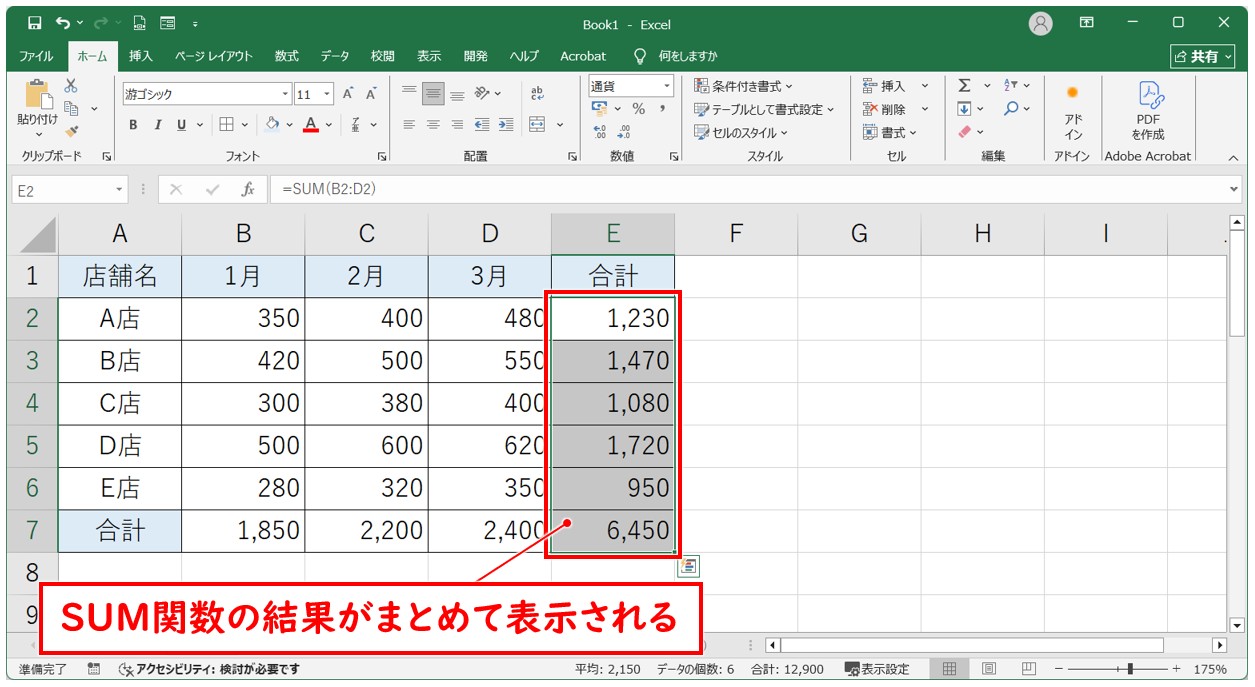Toggle Italic formatting
The image size is (1255, 687).
click(x=157, y=125)
